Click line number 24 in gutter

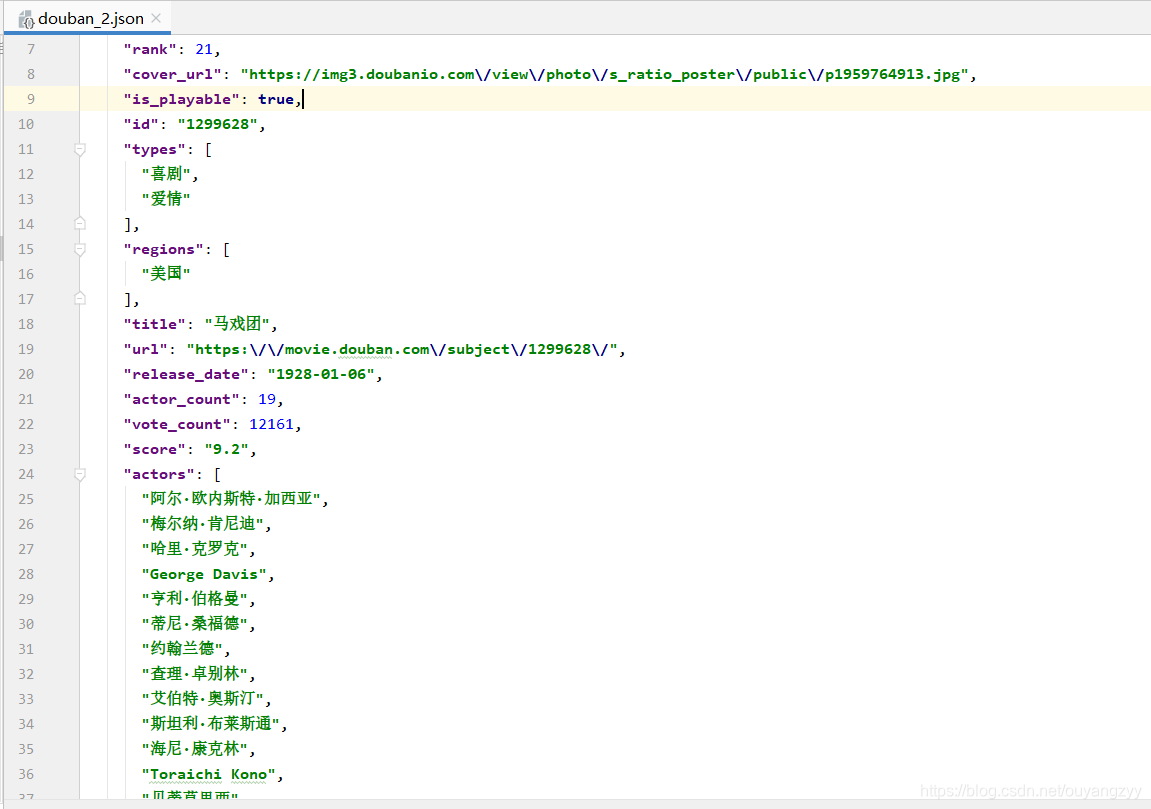point(26,474)
